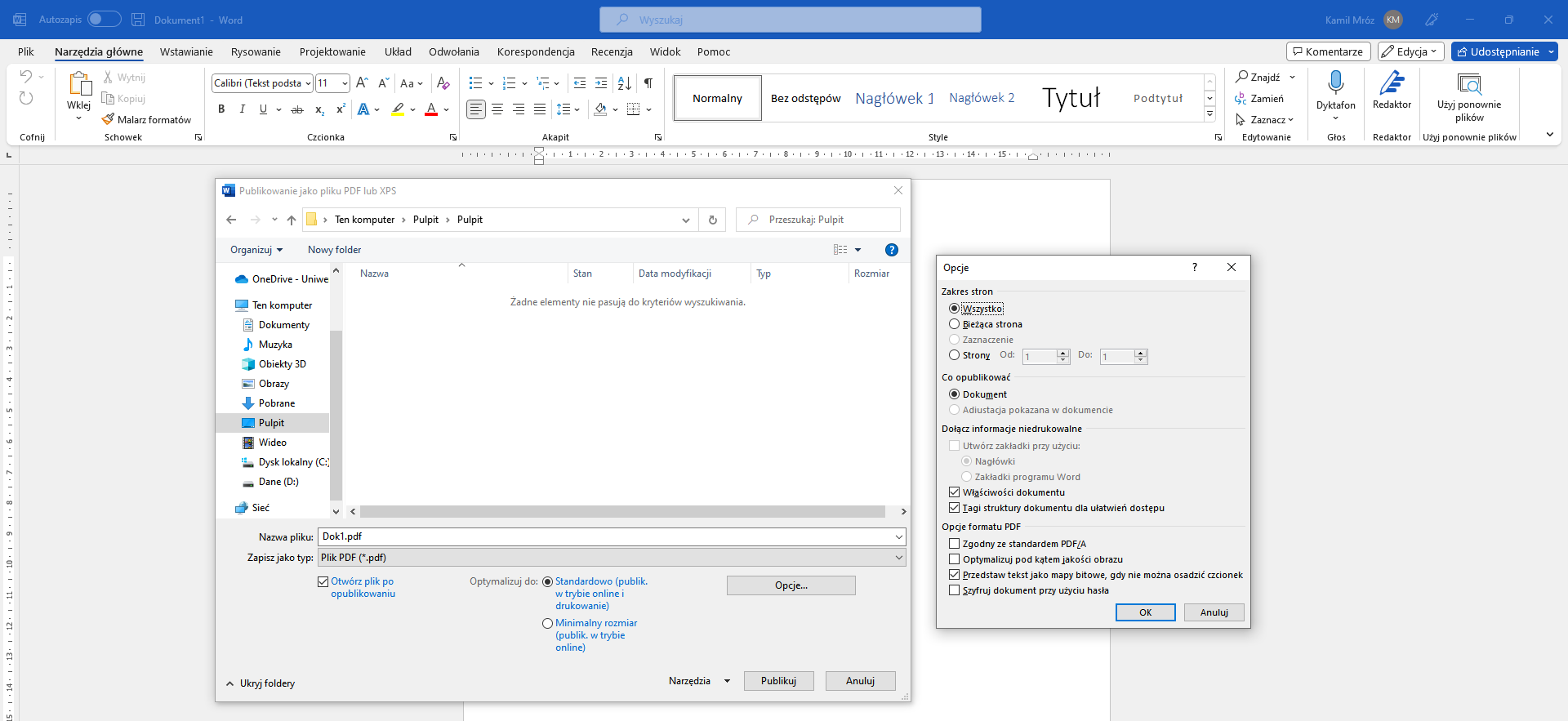Increase font size with grow icon
The height and width of the screenshot is (721, 1568).
362,83
